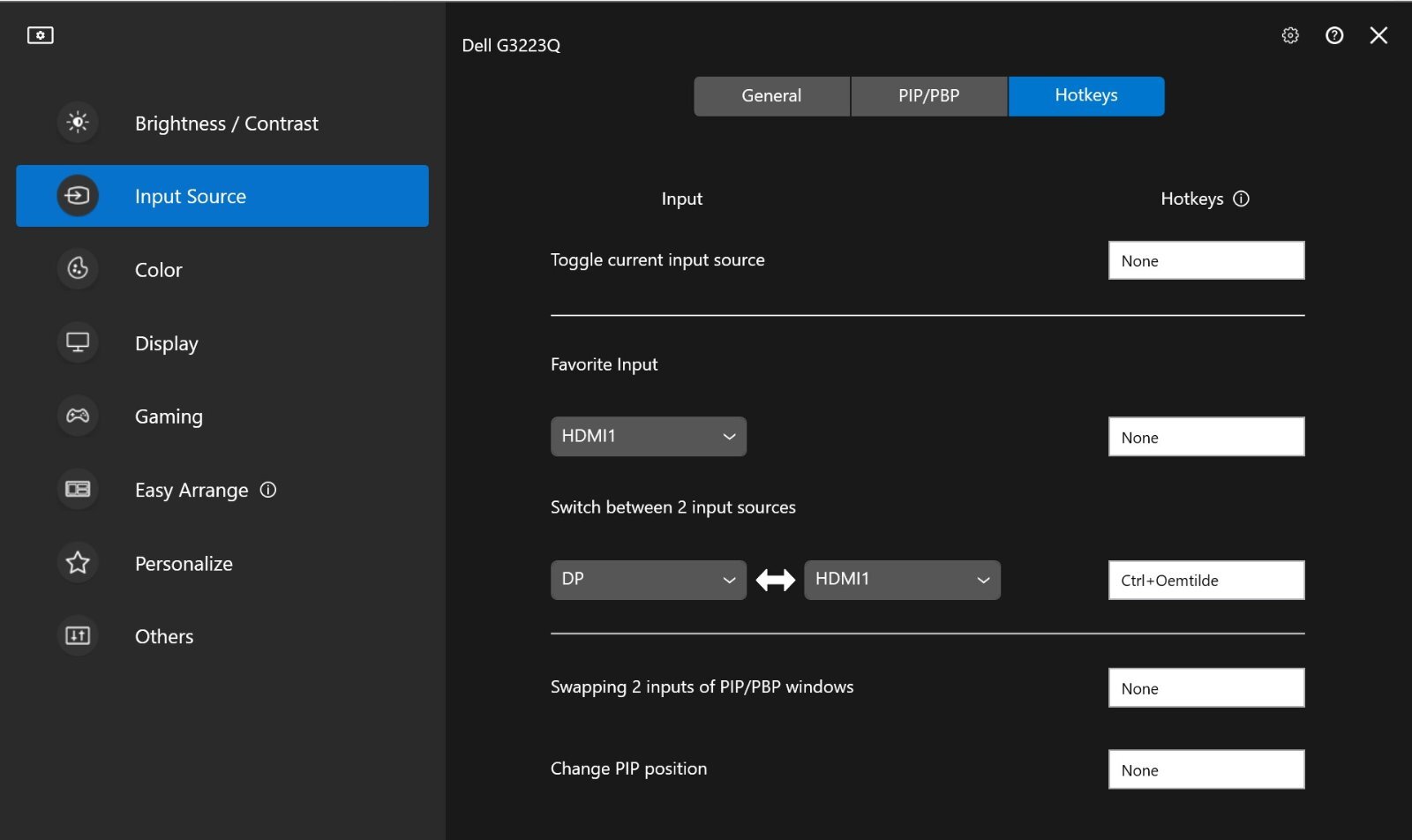
Task: Click the monitor settings icon in the top-left corner
Action: (x=41, y=35)
